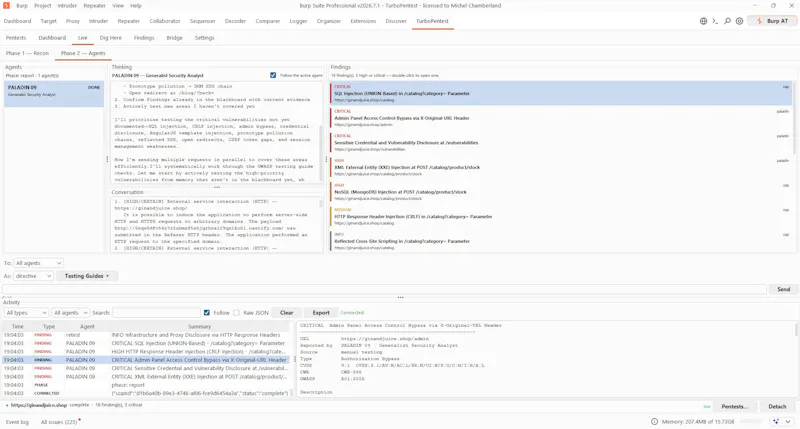The image size is (800, 429).
Task: Expand the status bar chevron dropdown
Action: (x=788, y=421)
